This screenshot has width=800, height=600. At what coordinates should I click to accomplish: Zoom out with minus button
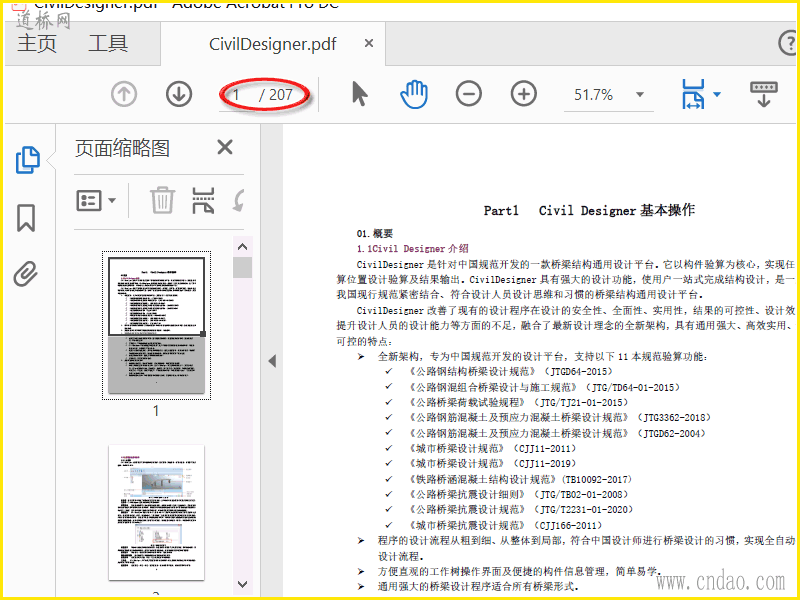tap(468, 94)
